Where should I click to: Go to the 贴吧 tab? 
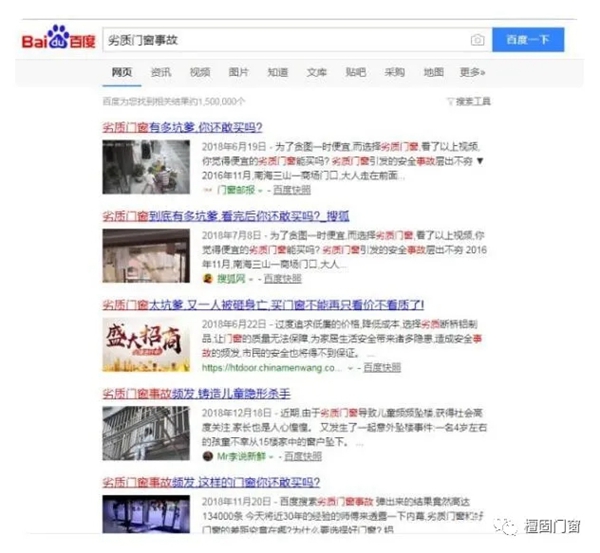pyautogui.click(x=355, y=72)
